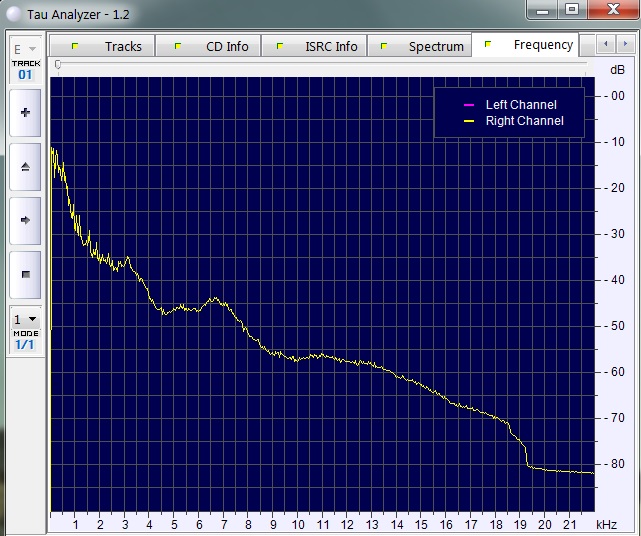Screen dimensions: 641x536
Task: Click the Left Channel magenta legend marker
Action: pyautogui.click(x=468, y=105)
